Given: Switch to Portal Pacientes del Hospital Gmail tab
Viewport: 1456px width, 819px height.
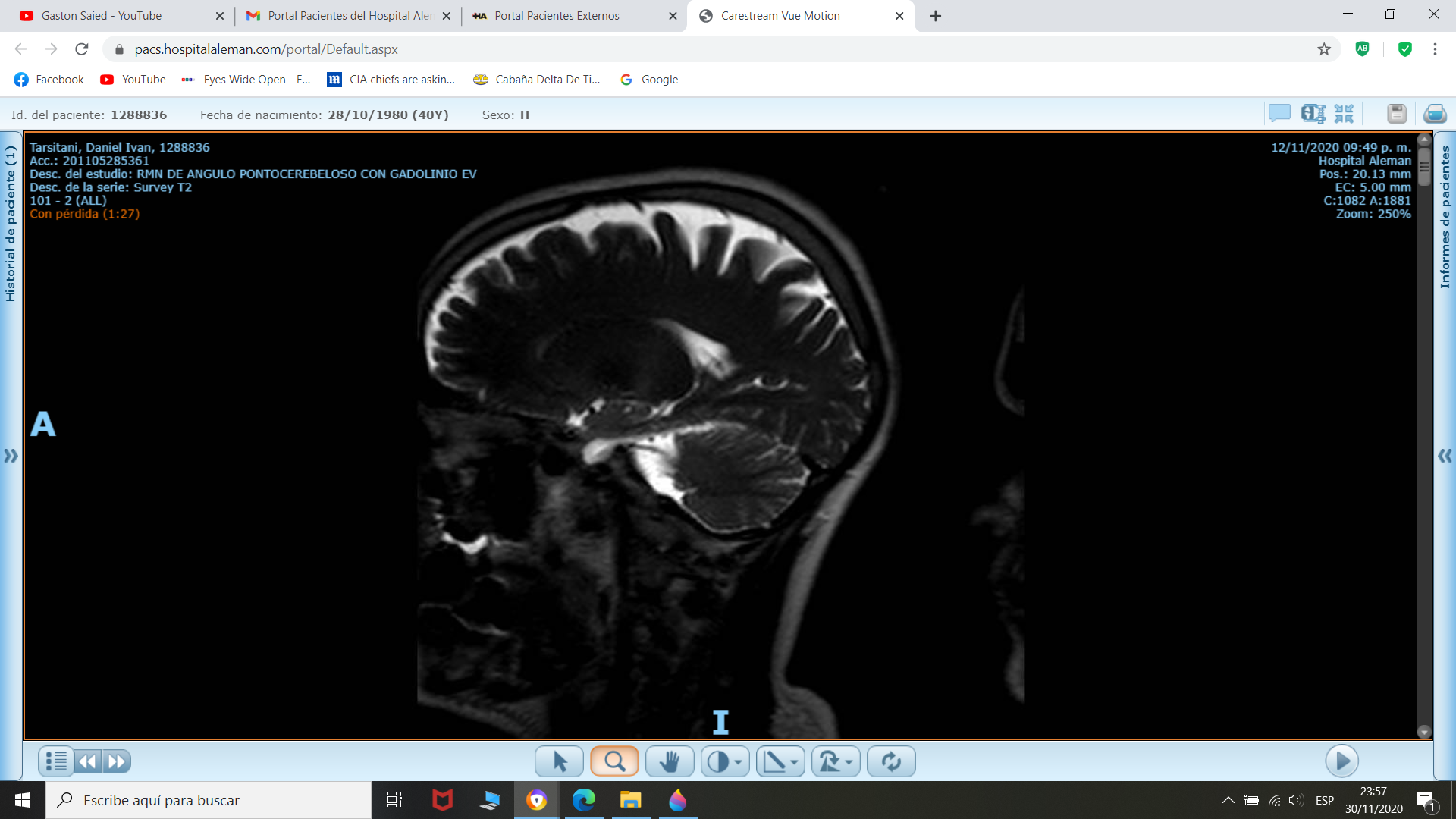Looking at the screenshot, I should tap(350, 15).
